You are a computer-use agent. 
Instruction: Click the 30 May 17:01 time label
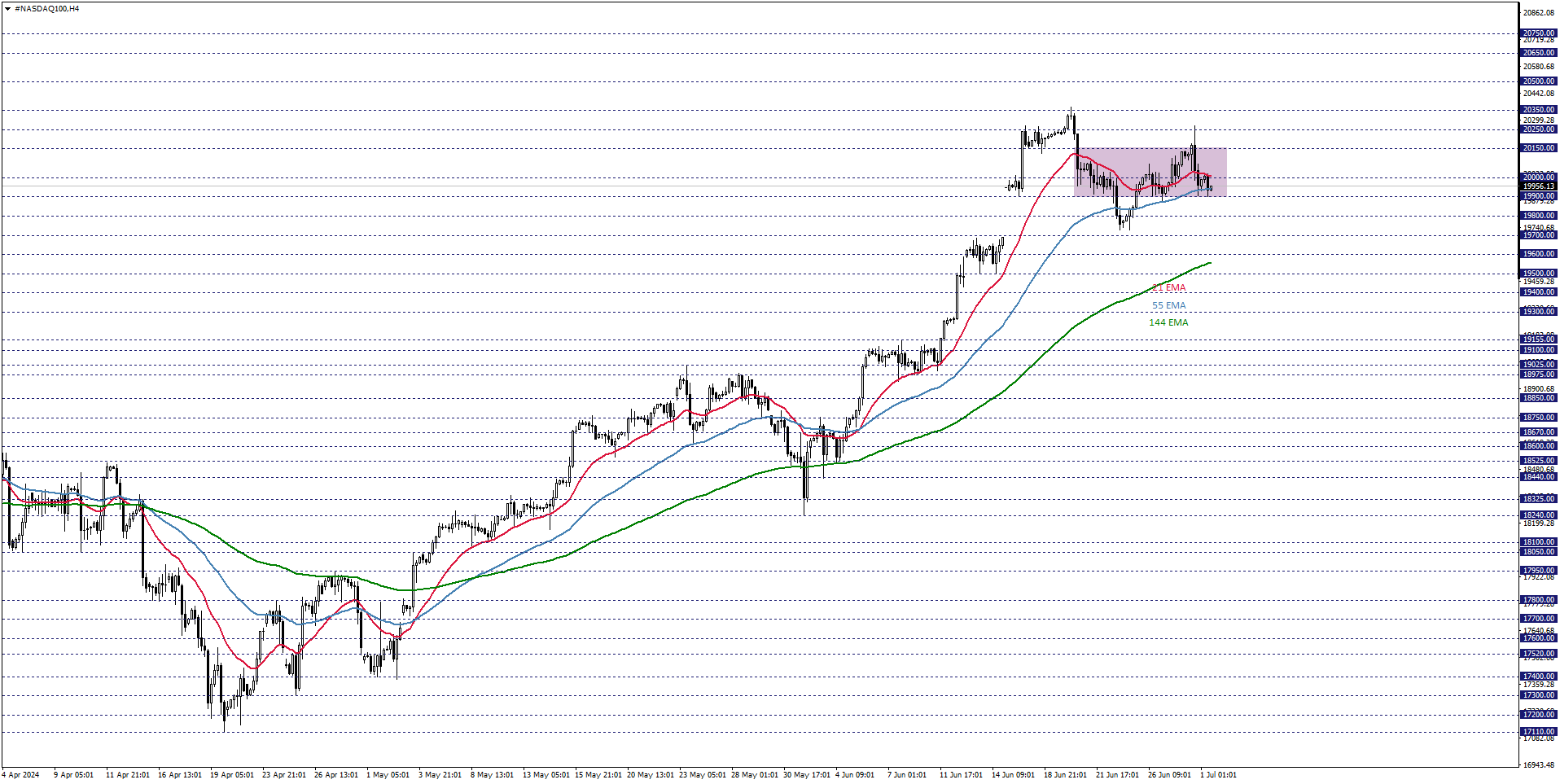point(807,775)
